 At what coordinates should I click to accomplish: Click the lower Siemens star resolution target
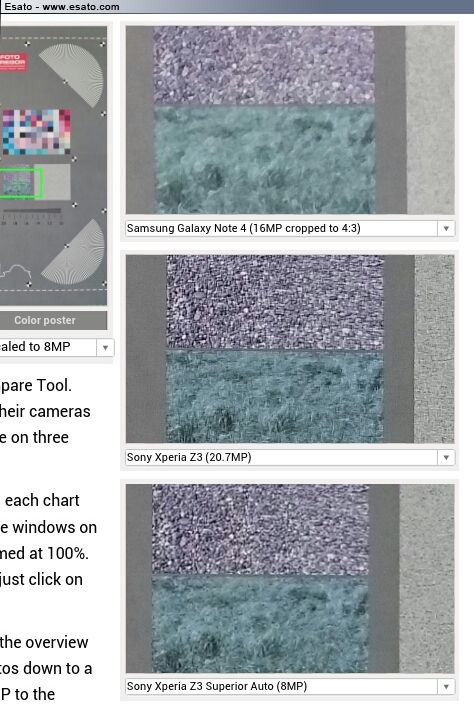[x=73, y=252]
